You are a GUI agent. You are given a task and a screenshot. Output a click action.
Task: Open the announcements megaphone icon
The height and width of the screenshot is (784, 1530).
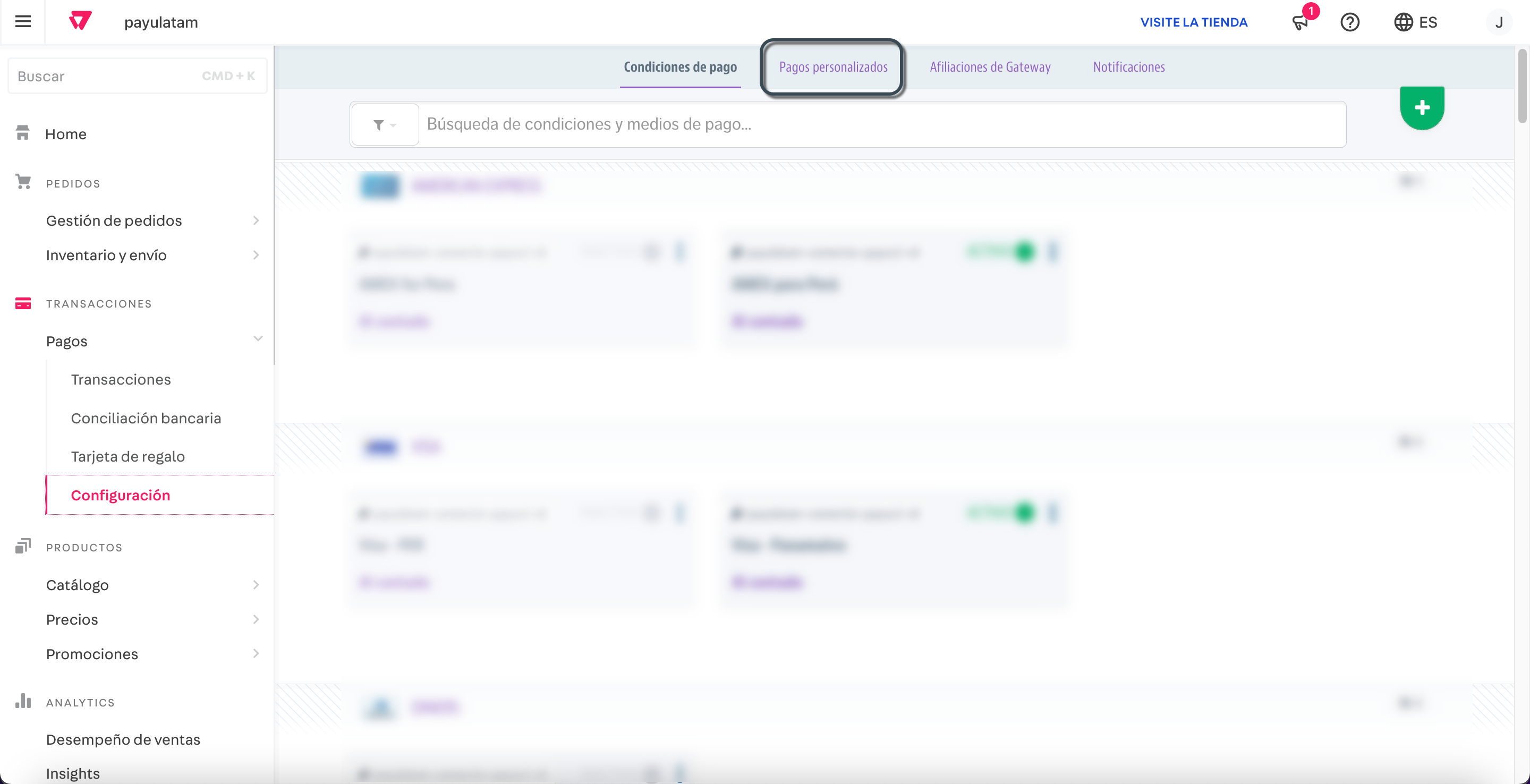1299,22
